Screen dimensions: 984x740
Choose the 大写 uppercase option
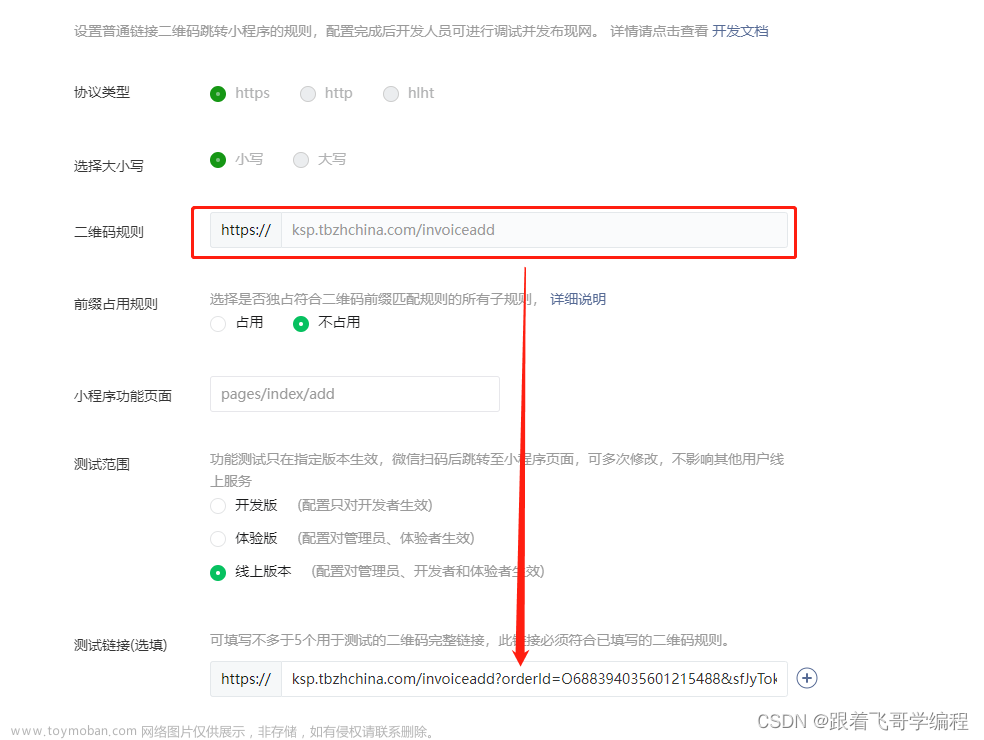[301, 160]
